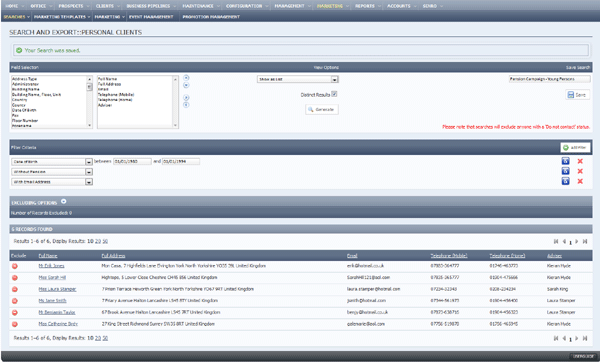The width and height of the screenshot is (600, 362).
Task: Open the Business Pipelines menu
Action: click(151, 6)
